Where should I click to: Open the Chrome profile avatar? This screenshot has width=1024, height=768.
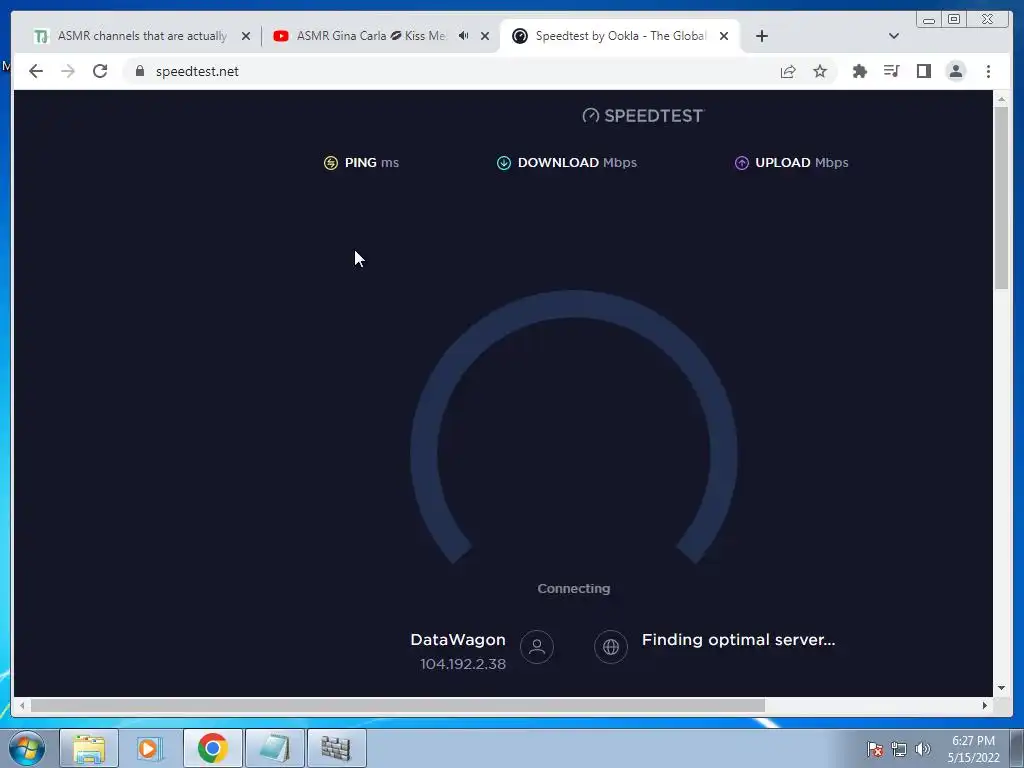[x=955, y=71]
